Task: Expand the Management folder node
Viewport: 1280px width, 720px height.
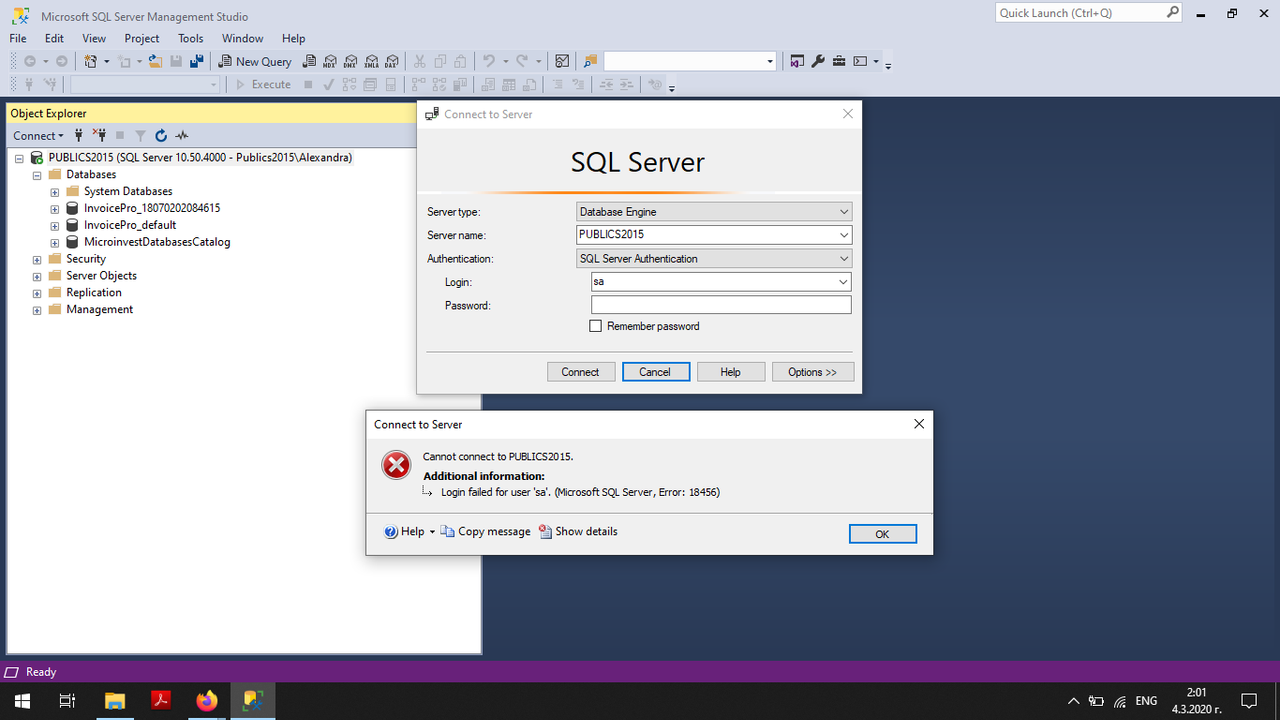Action: (37, 311)
